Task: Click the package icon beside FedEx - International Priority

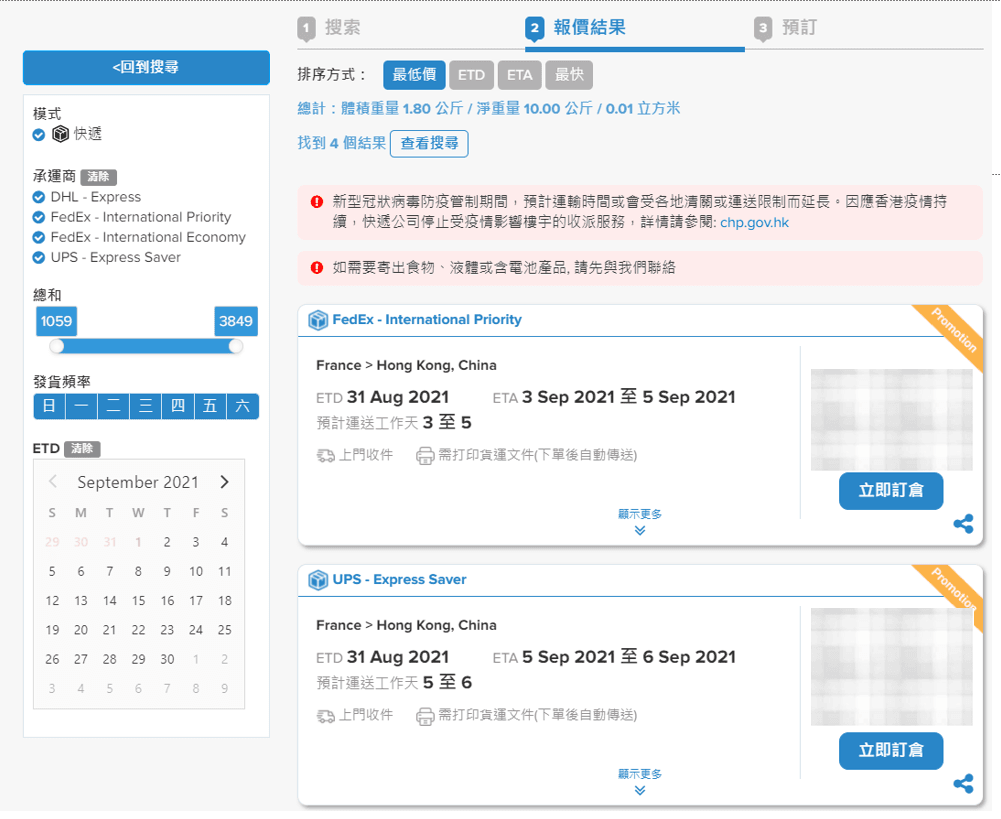Action: click(318, 320)
